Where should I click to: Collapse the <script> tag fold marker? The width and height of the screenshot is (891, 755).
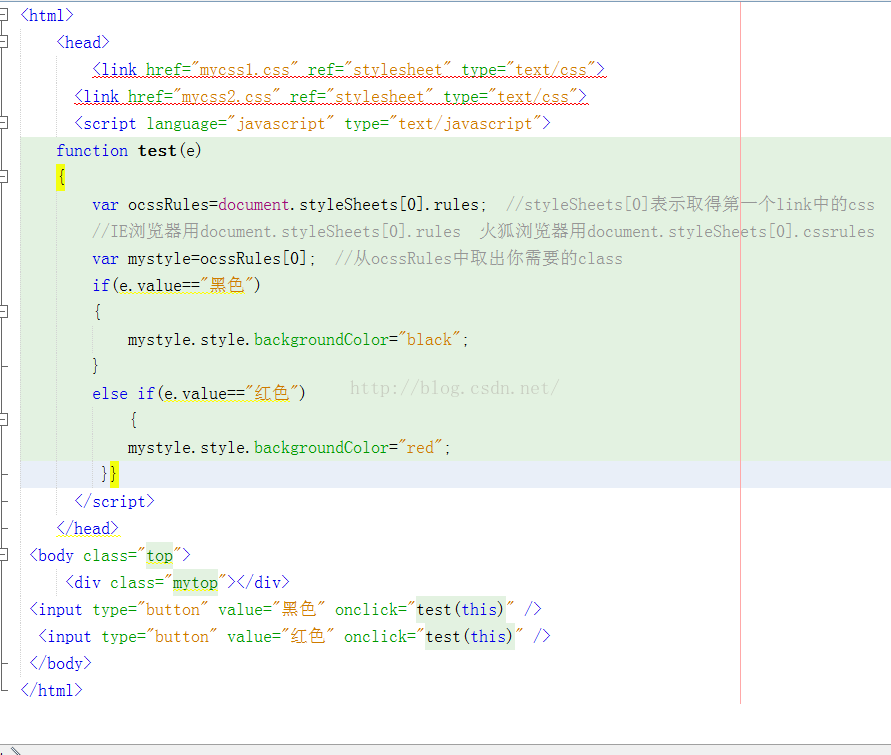(x=3, y=122)
